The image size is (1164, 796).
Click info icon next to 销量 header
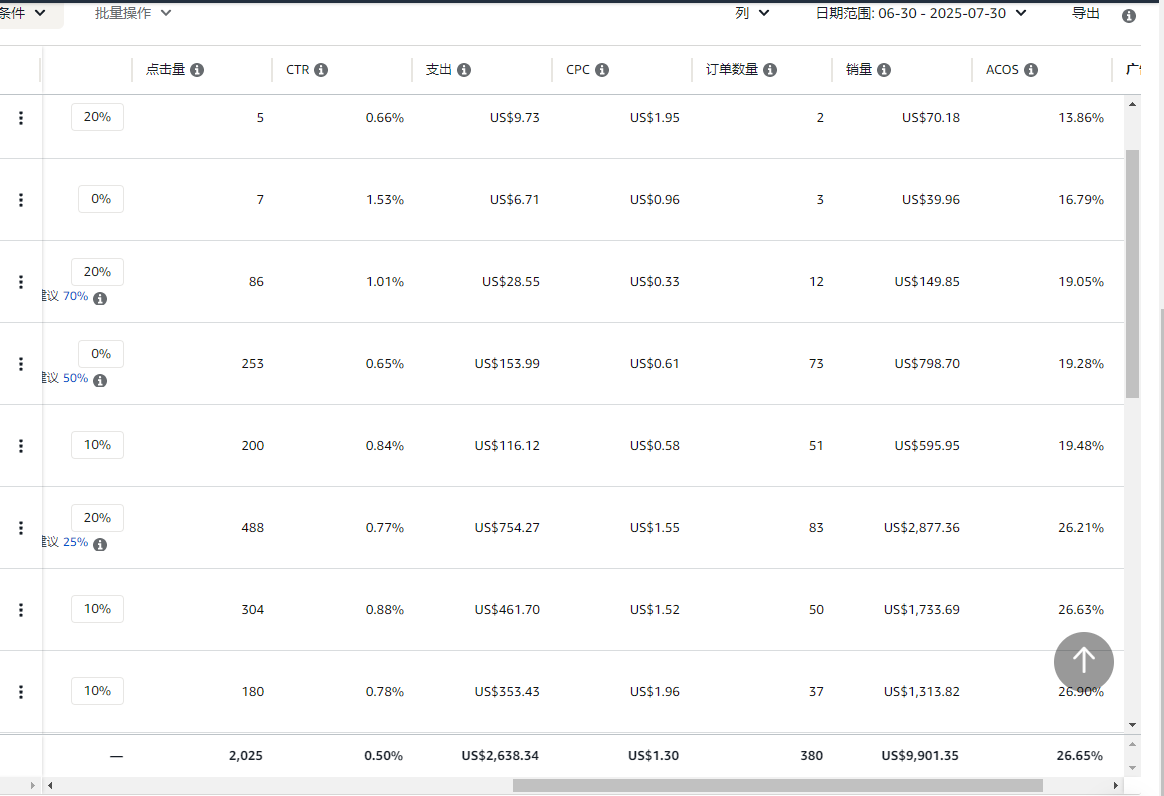[x=883, y=70]
